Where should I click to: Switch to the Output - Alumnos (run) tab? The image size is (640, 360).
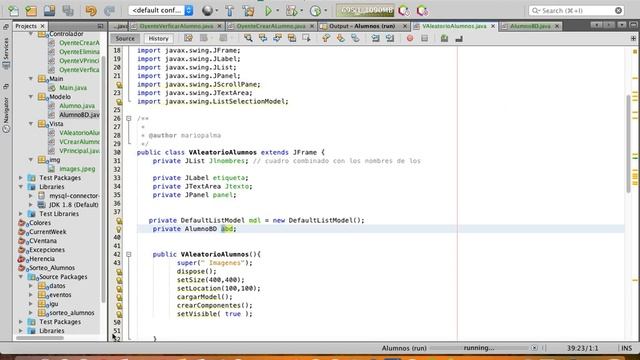(362, 26)
